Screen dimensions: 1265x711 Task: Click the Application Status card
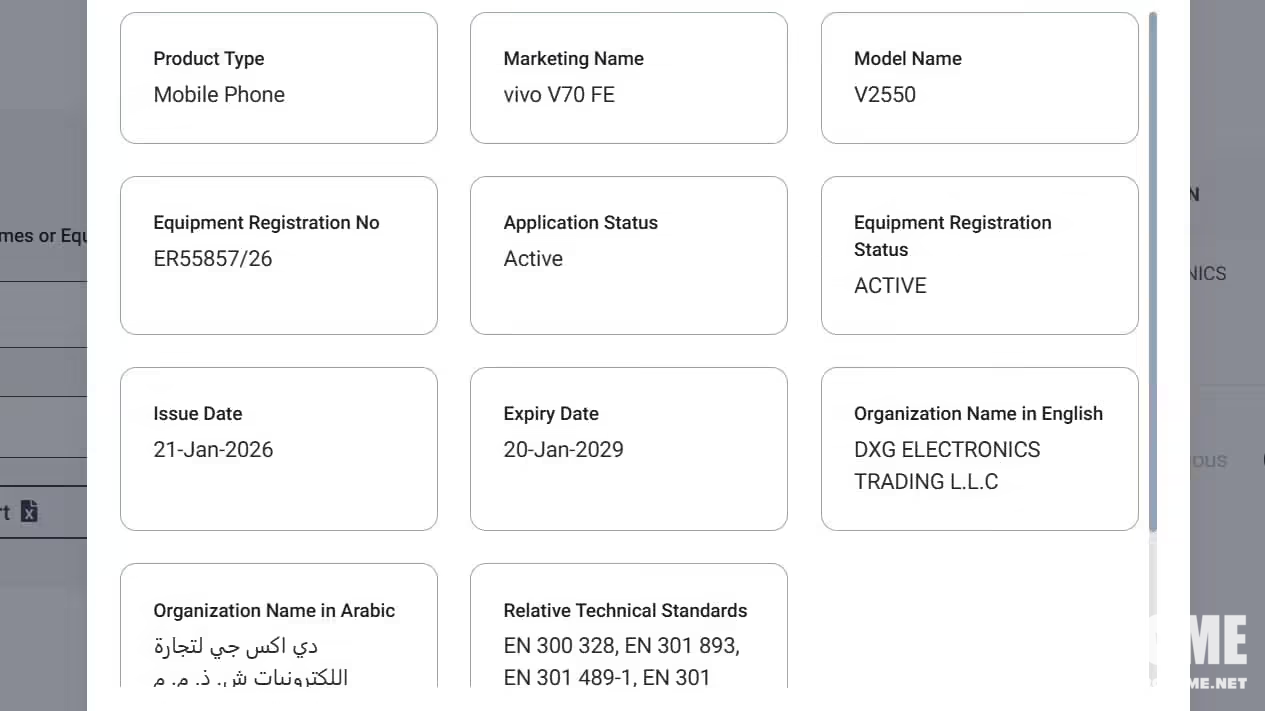(628, 255)
